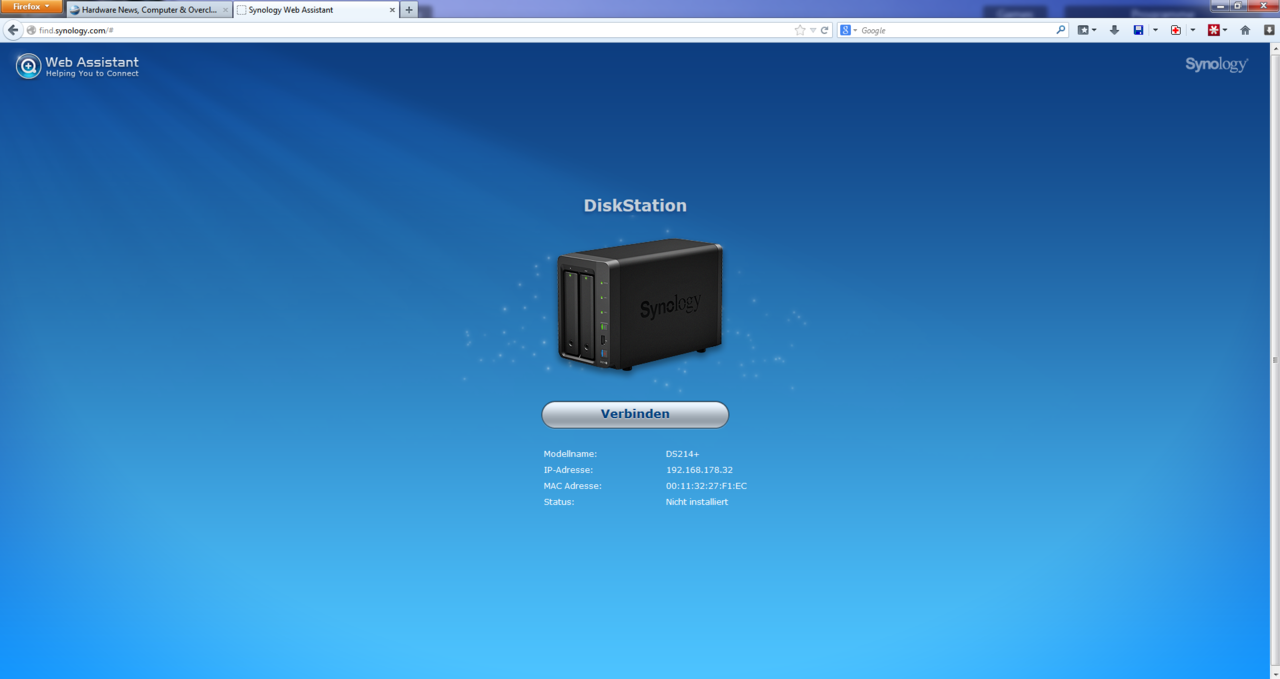Open the Firefox application menu
The height and width of the screenshot is (679, 1280).
pos(31,7)
